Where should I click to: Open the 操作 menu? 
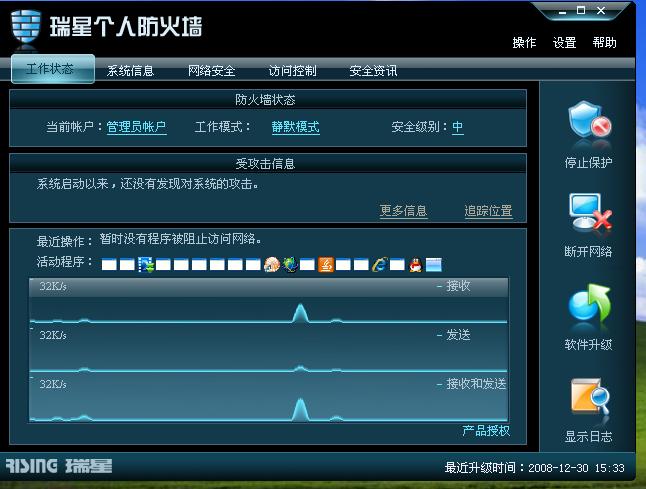(x=524, y=42)
